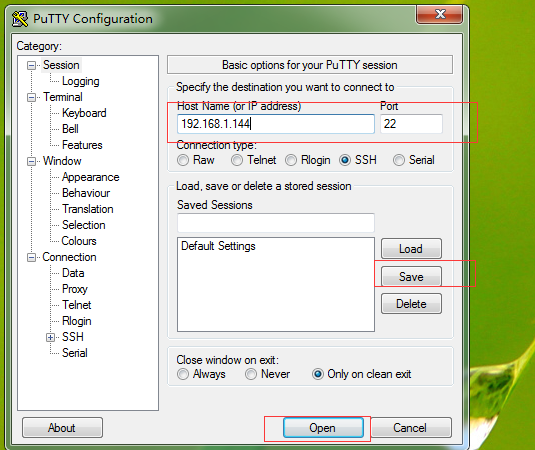Click the PuTTY title bar icon
This screenshot has height=450, width=535.
tap(20, 19)
